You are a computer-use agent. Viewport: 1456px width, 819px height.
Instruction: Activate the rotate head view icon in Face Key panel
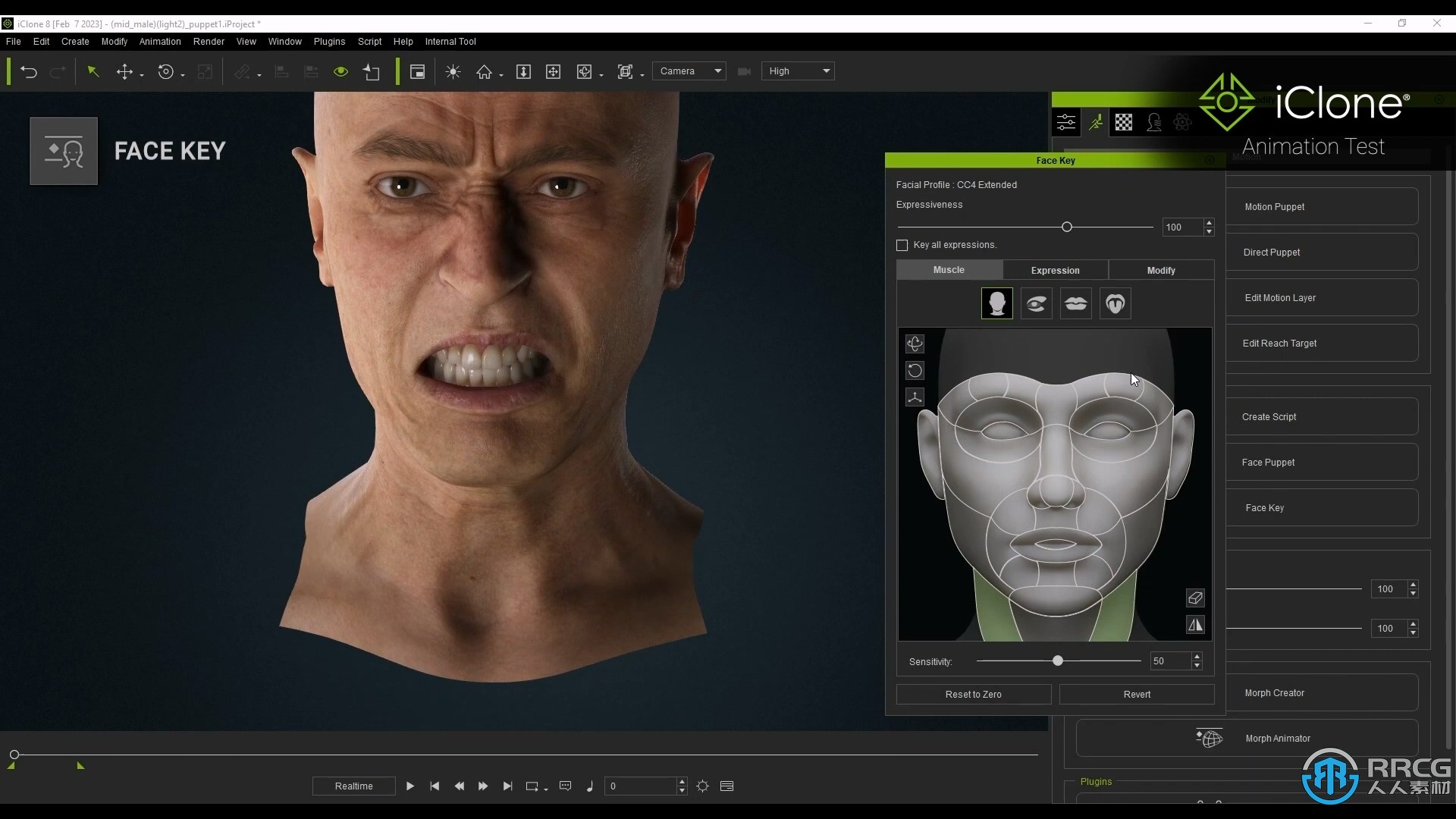915,344
